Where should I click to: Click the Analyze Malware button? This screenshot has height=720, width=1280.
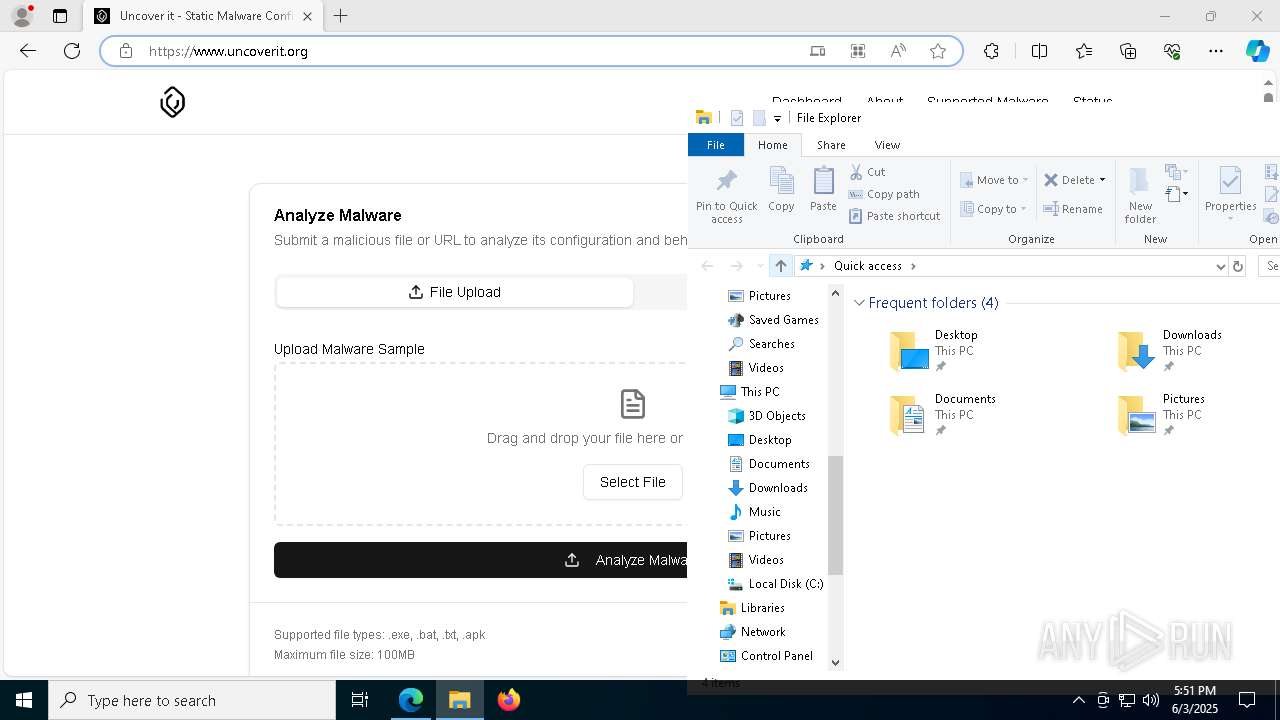(x=481, y=560)
